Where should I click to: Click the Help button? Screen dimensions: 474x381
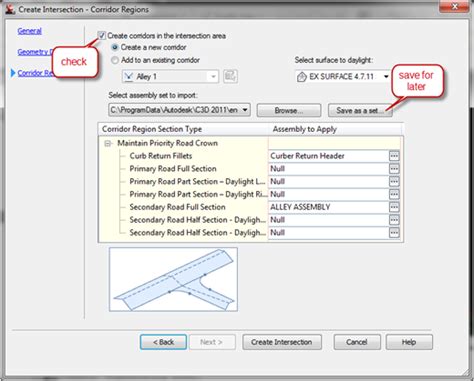click(409, 342)
